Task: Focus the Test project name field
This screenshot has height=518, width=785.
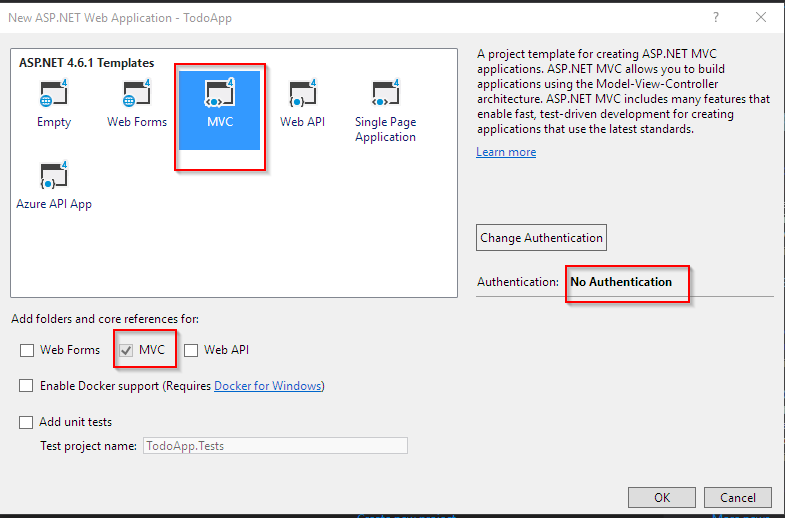Action: (x=275, y=445)
